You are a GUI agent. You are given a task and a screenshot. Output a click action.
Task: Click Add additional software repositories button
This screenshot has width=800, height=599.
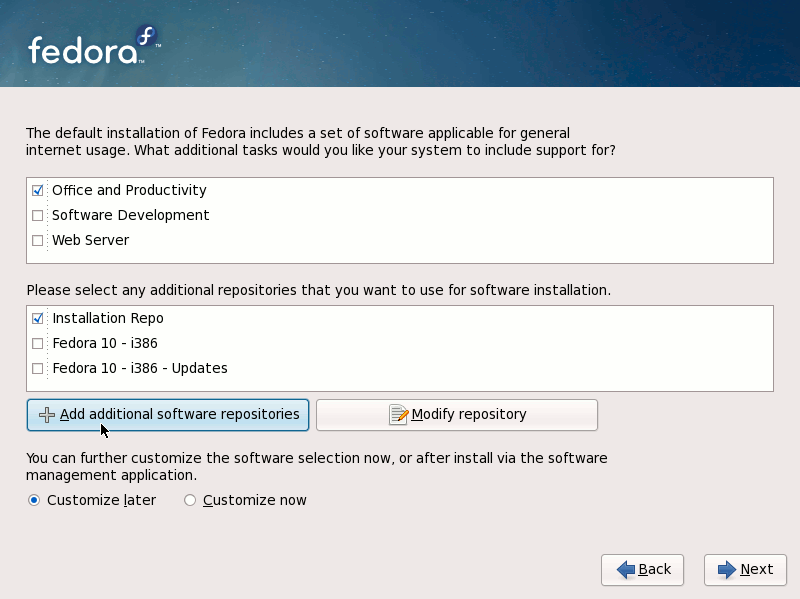(x=168, y=415)
